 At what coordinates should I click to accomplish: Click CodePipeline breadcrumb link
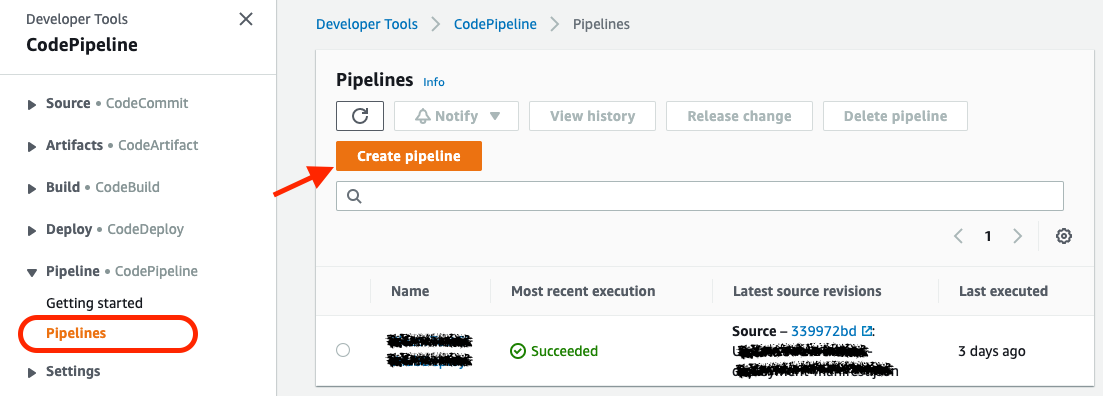pos(495,24)
